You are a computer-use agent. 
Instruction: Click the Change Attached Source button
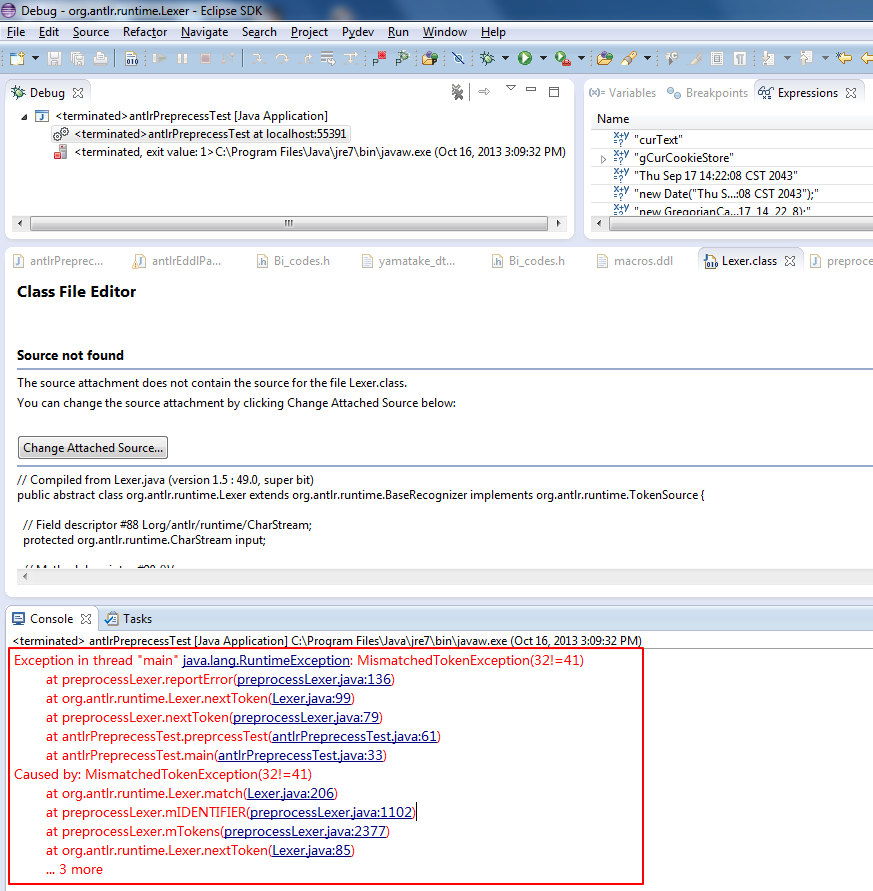pyautogui.click(x=93, y=448)
